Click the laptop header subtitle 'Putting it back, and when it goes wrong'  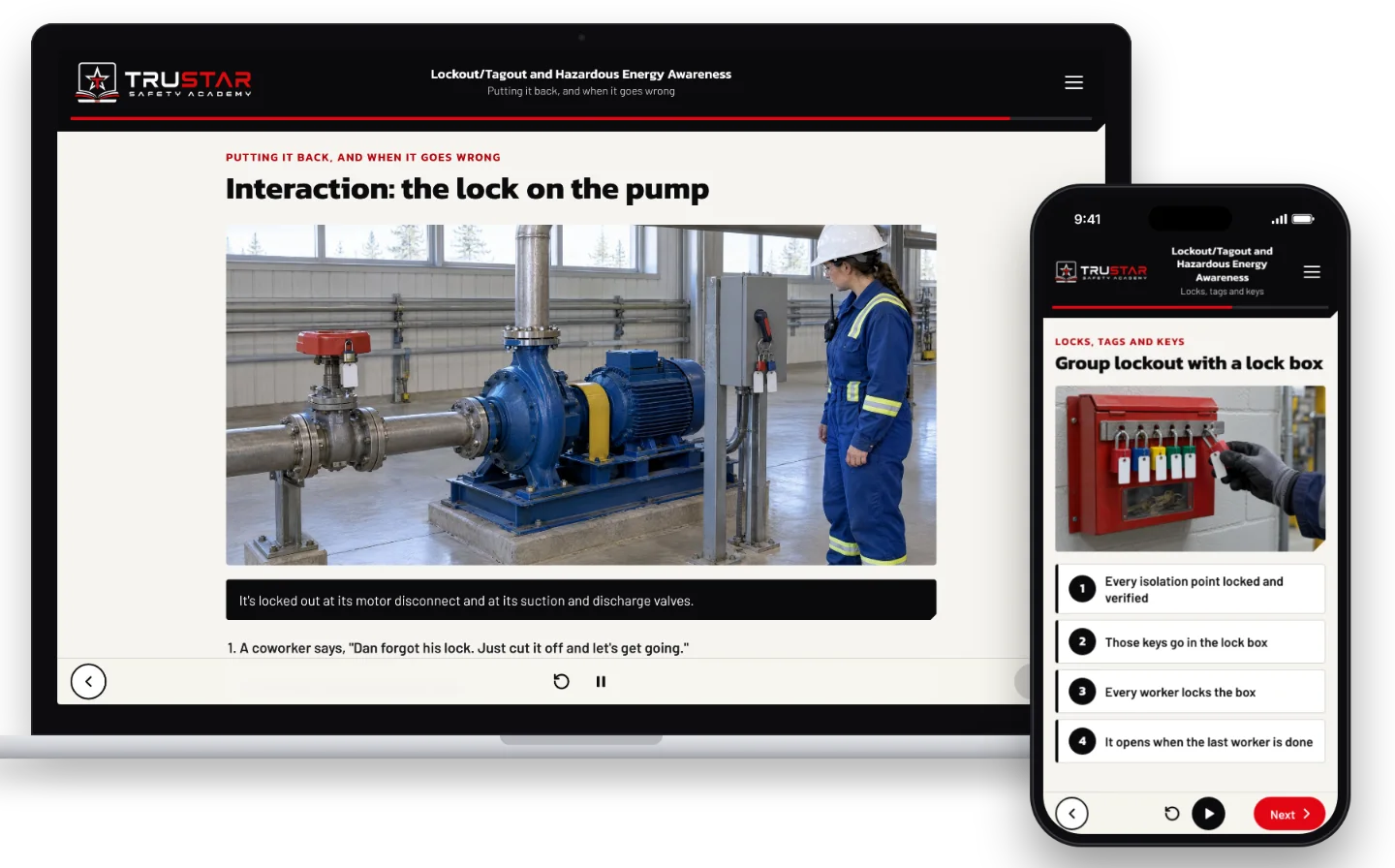(581, 91)
